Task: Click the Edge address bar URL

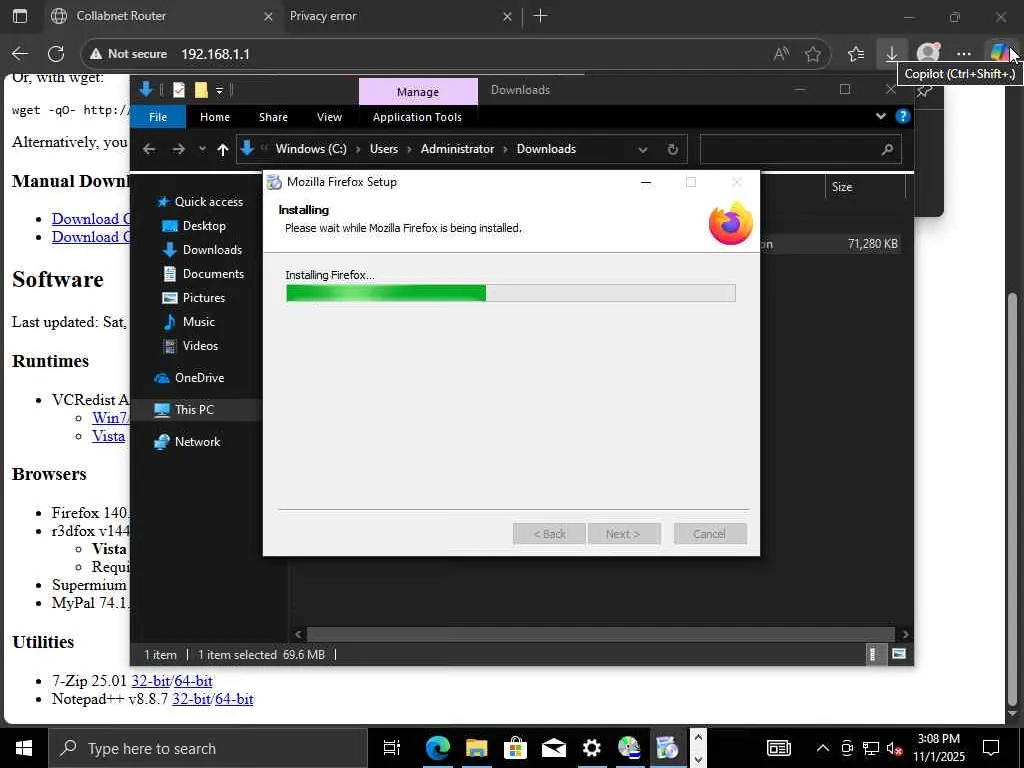Action: [x=216, y=54]
